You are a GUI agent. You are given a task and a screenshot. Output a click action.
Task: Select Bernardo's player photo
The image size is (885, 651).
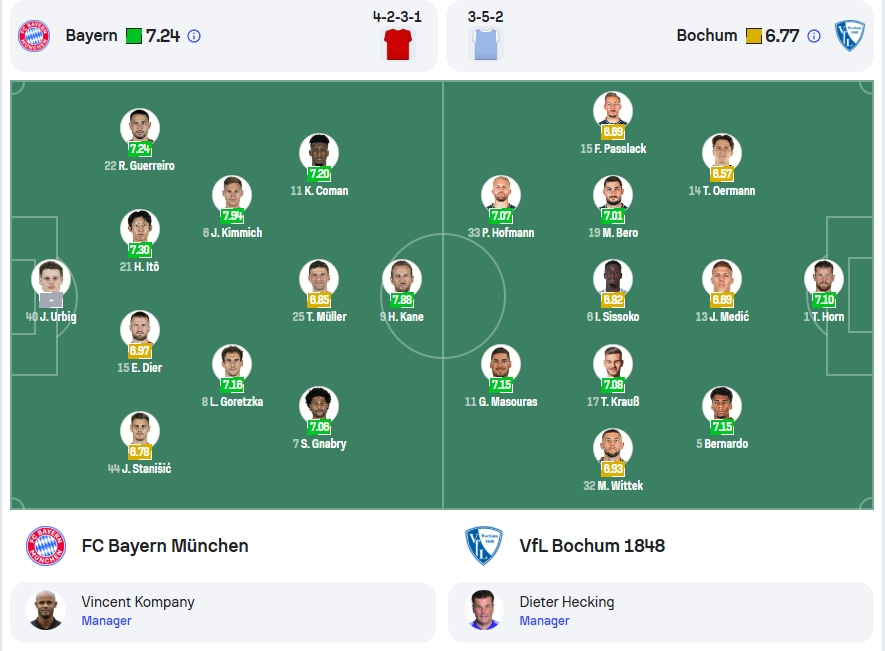722,405
